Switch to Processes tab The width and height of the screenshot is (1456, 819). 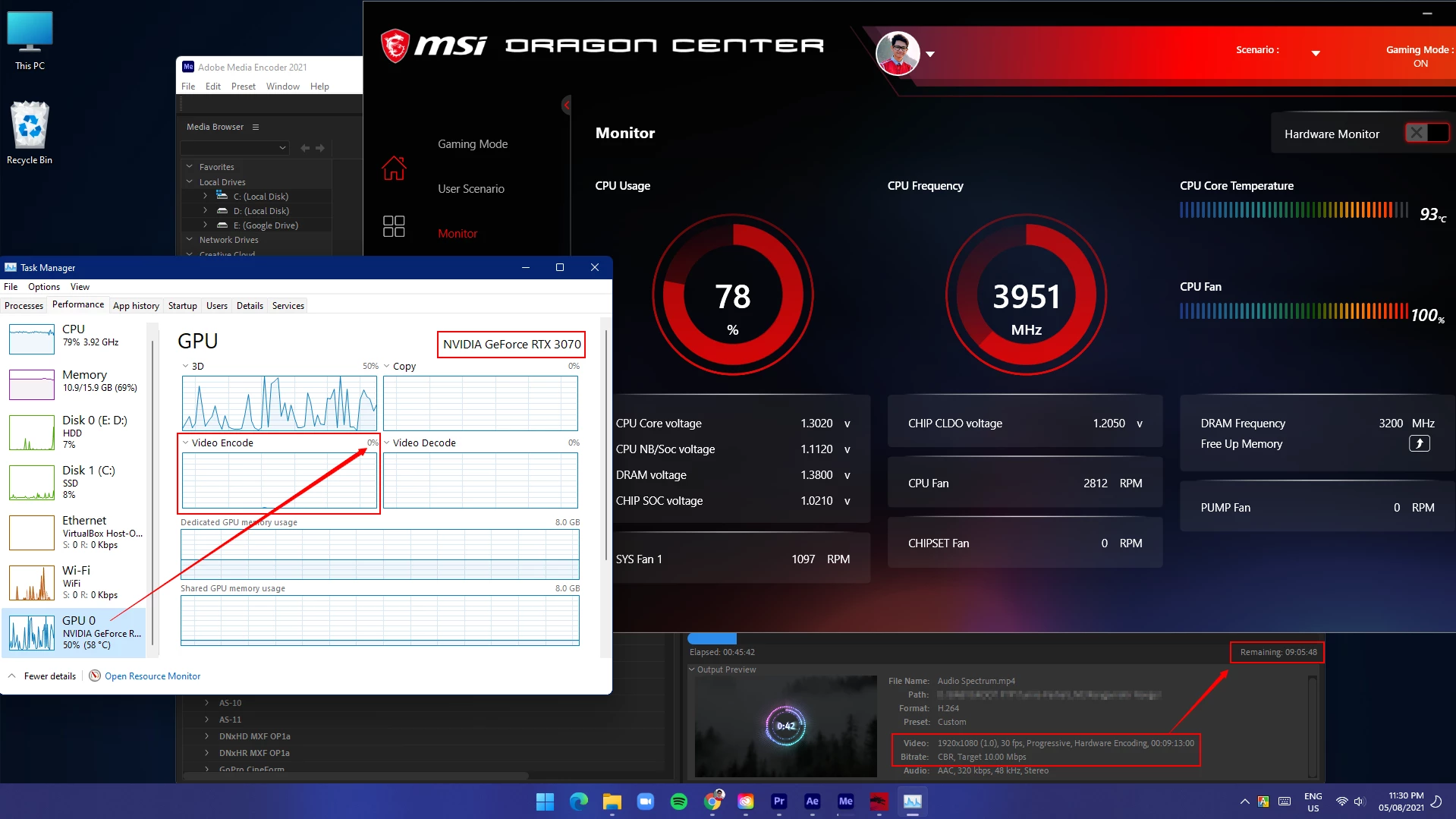[x=24, y=306]
